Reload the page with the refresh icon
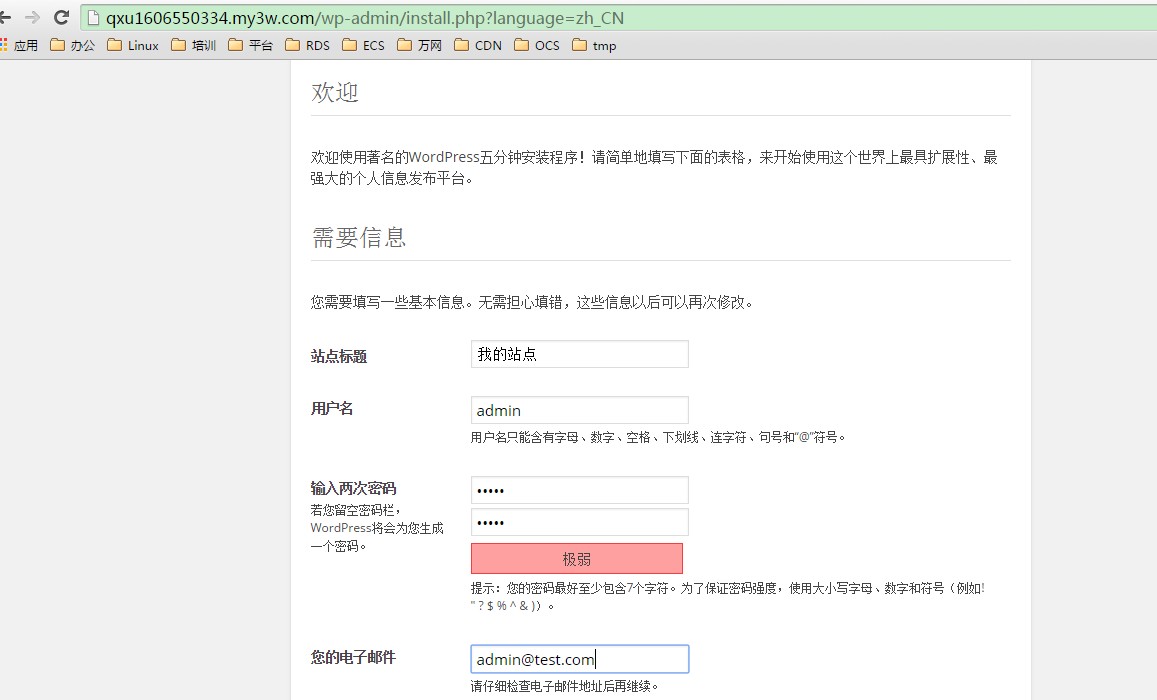 [x=61, y=17]
